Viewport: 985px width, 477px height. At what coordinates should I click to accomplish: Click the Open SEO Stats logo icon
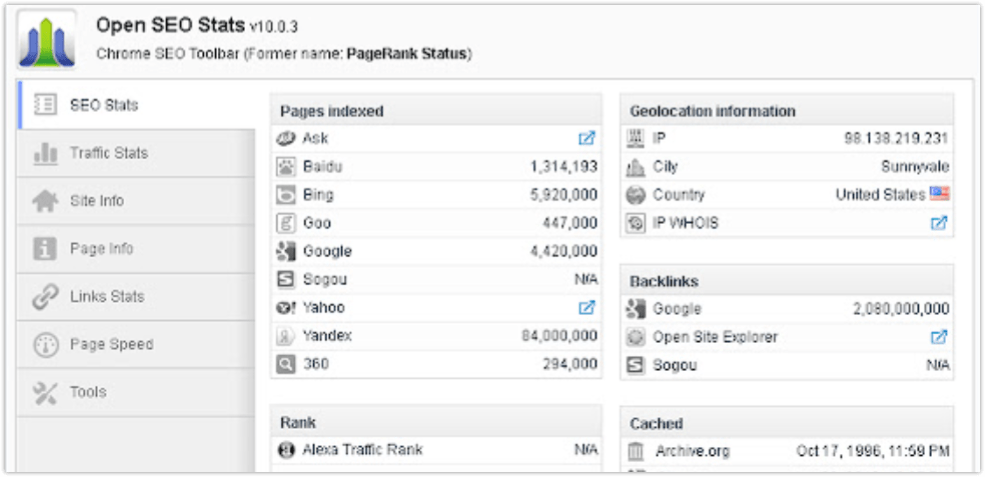(x=47, y=39)
